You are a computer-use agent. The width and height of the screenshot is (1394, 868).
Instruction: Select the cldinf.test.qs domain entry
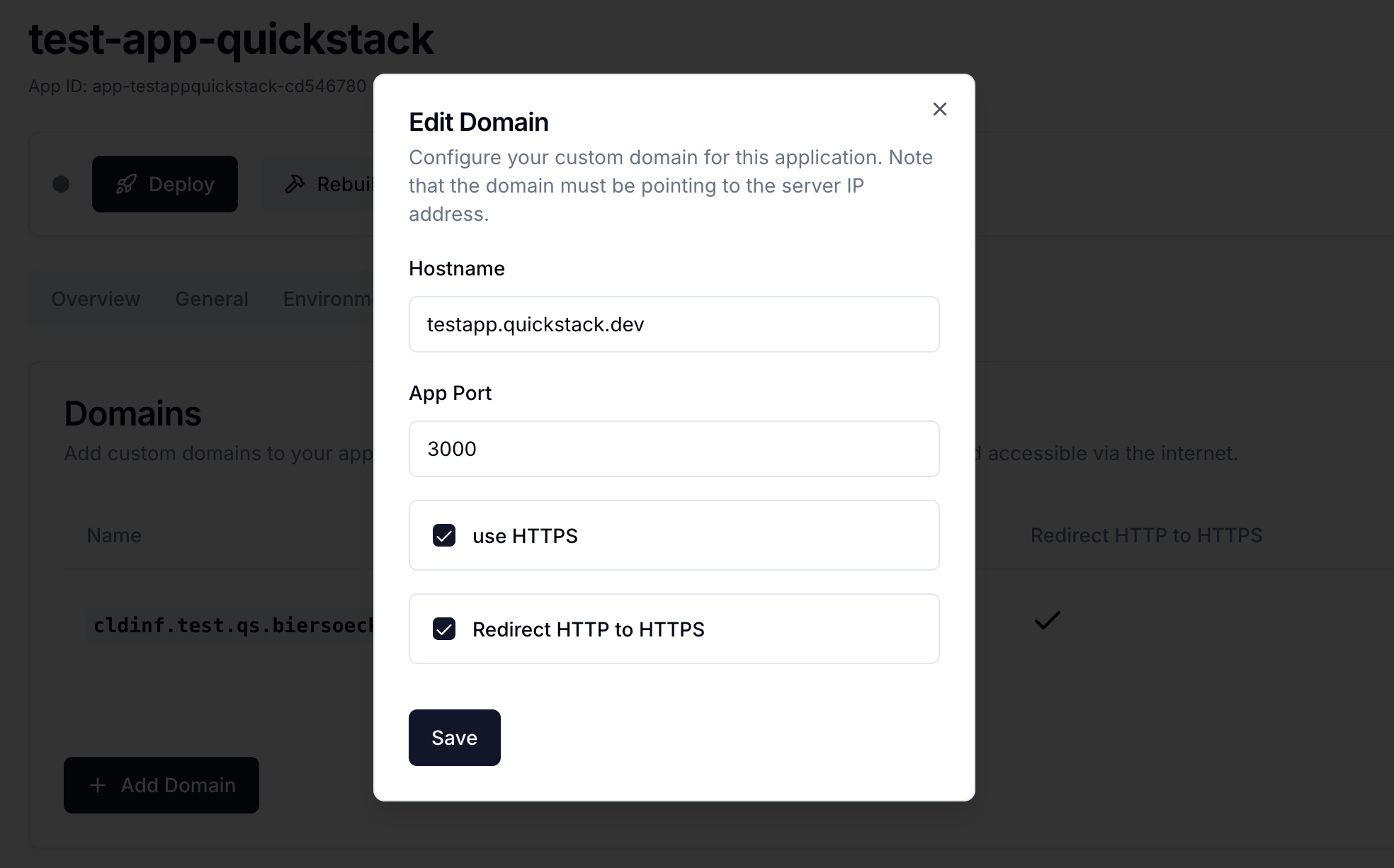point(232,626)
